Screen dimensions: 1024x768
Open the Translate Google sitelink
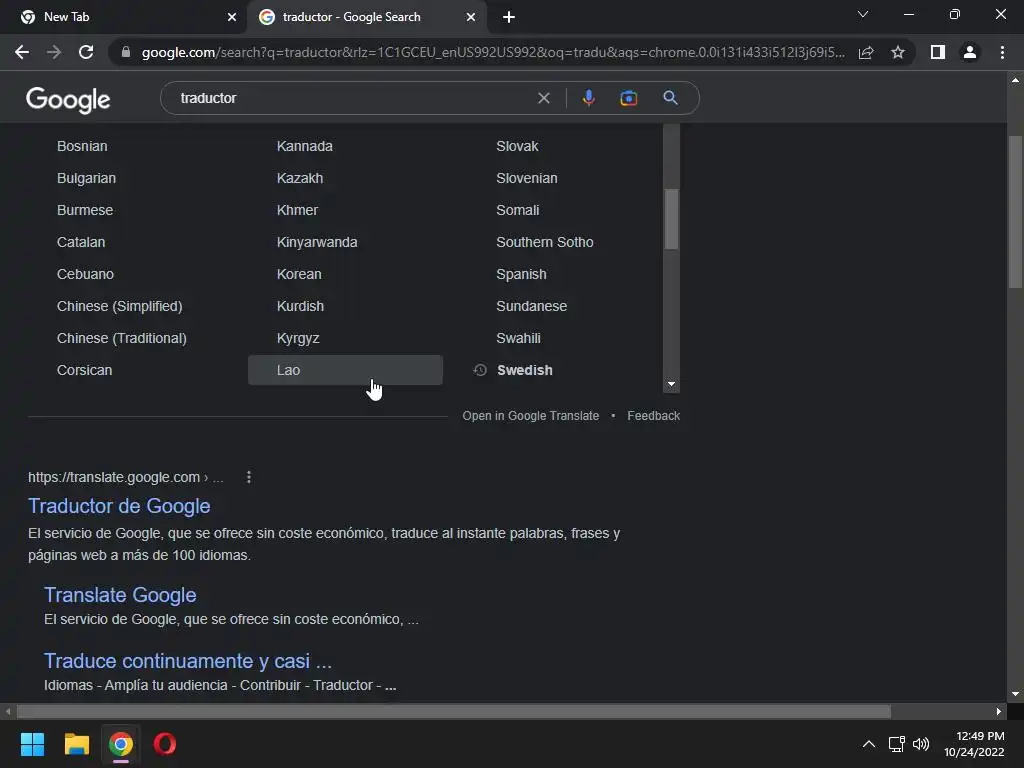point(120,595)
